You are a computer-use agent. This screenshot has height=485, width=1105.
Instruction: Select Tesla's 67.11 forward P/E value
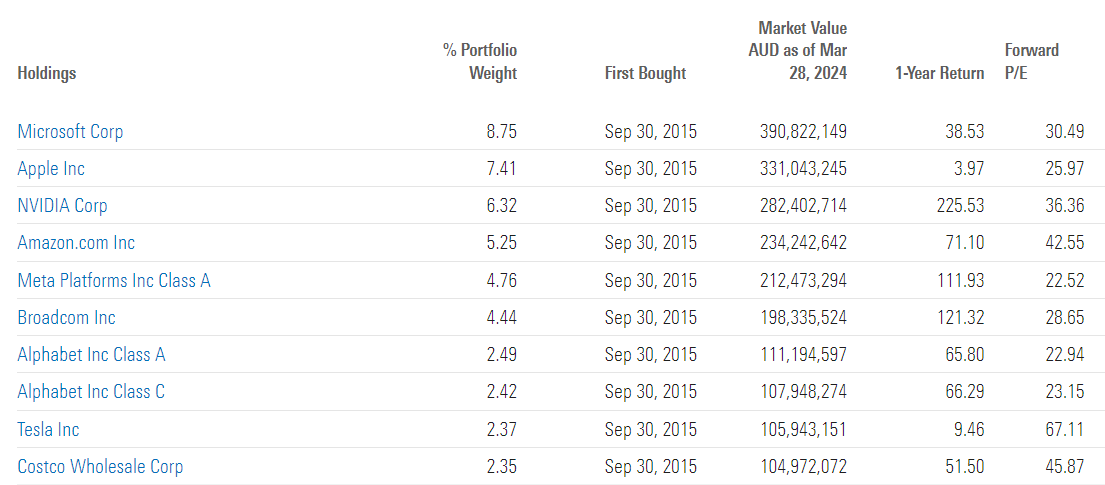[x=1065, y=429]
